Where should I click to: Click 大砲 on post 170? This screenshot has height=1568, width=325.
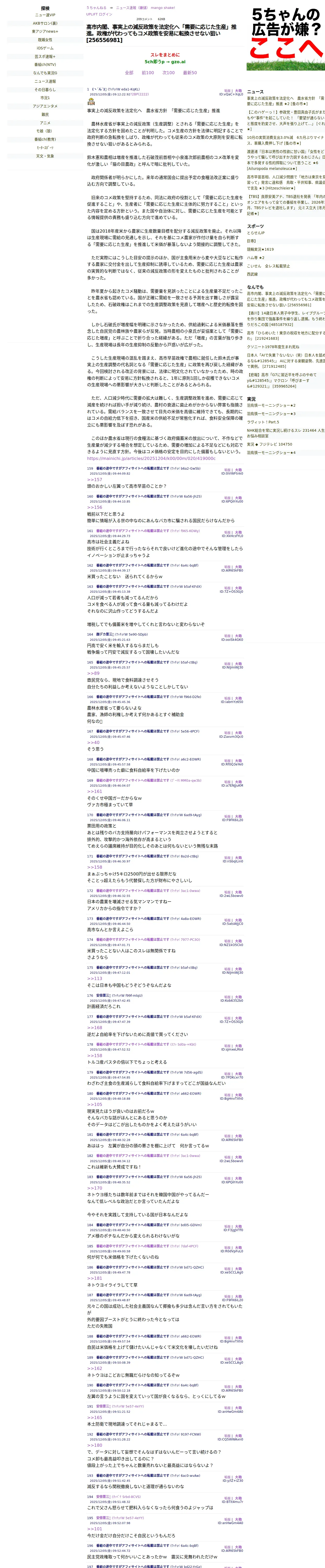point(238,816)
